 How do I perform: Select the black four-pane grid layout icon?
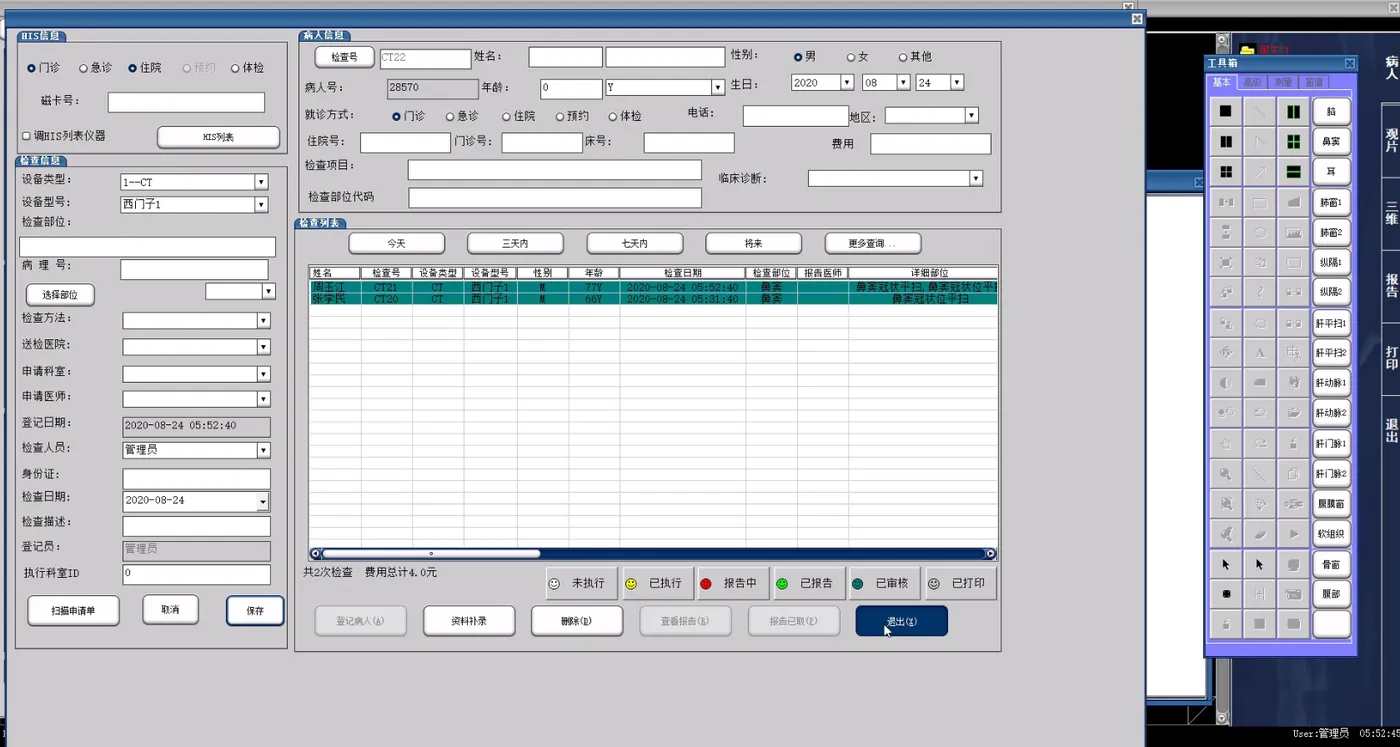pos(1225,172)
